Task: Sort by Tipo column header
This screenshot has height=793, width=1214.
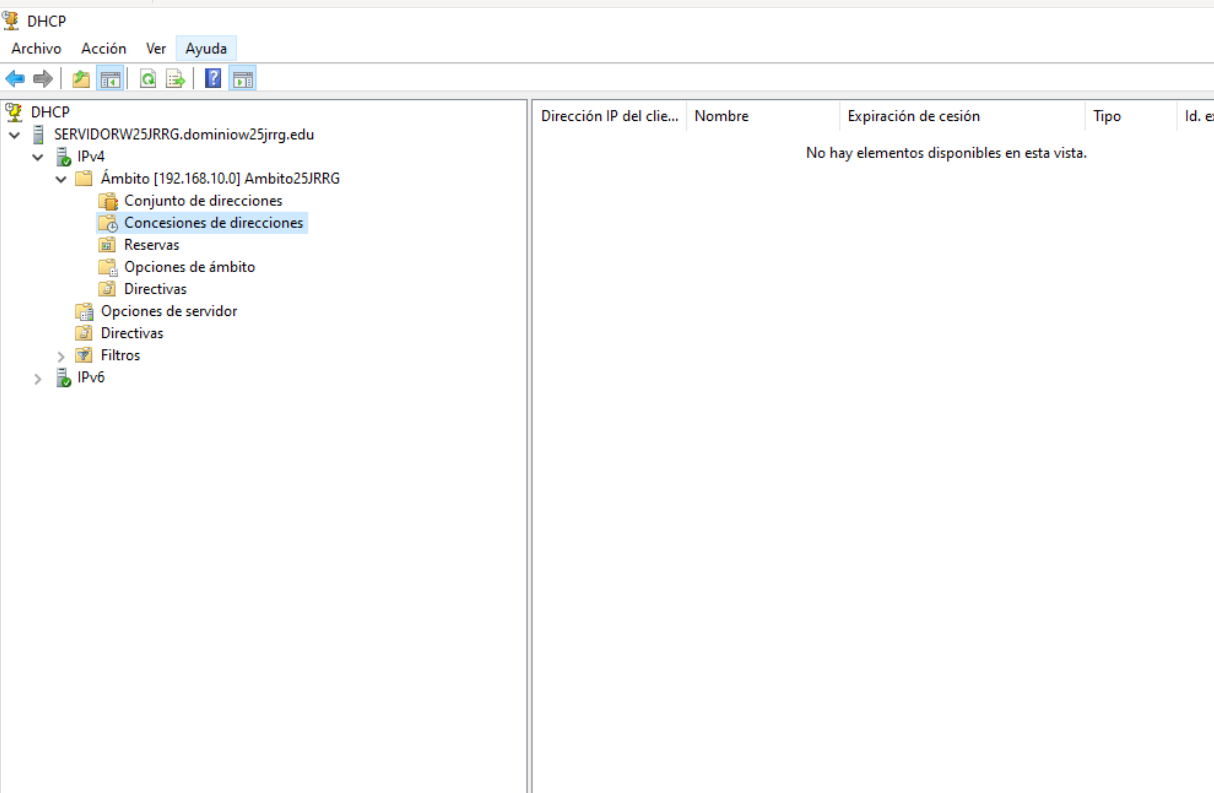Action: 1130,116
